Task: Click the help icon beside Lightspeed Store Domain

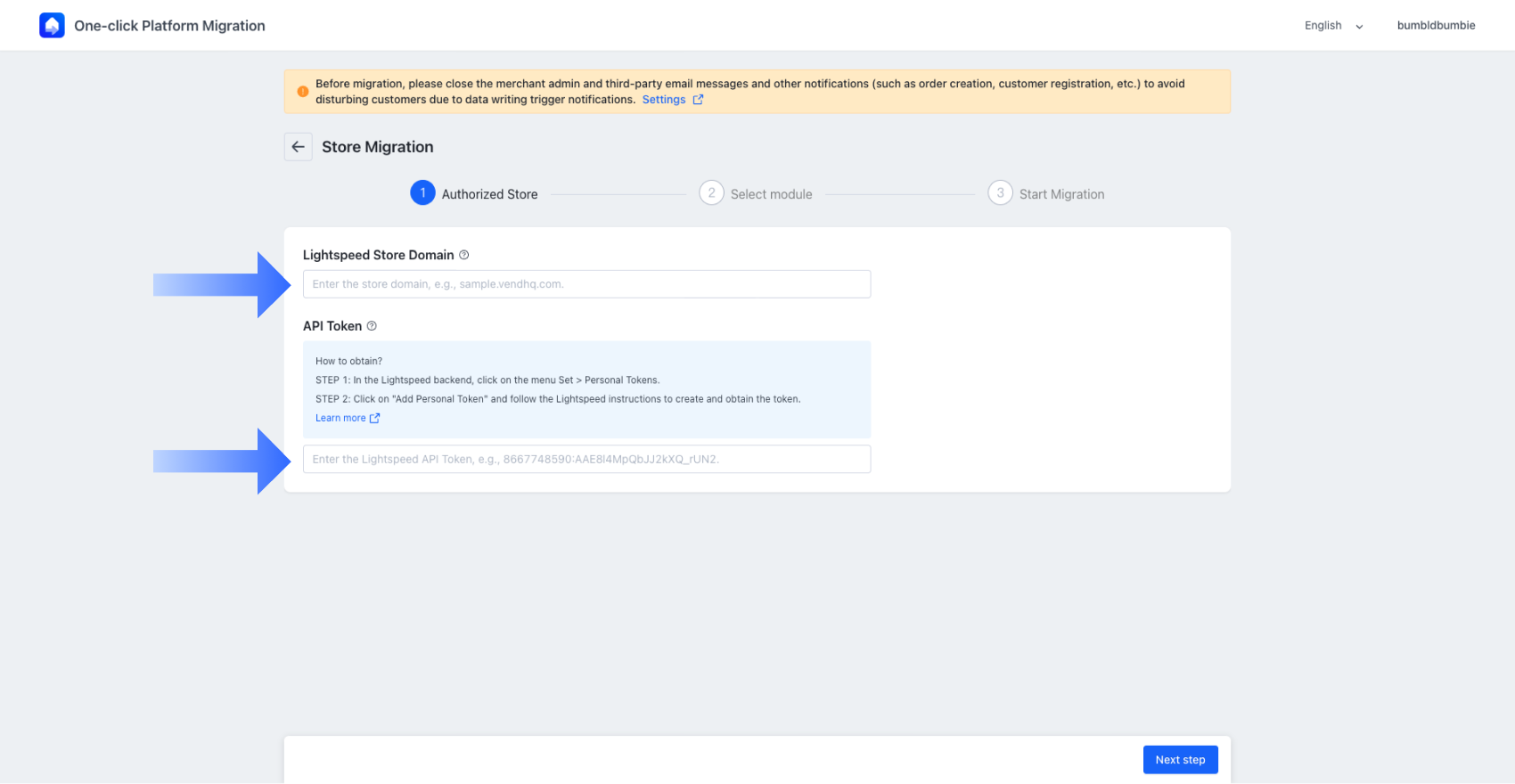Action: [x=463, y=255]
